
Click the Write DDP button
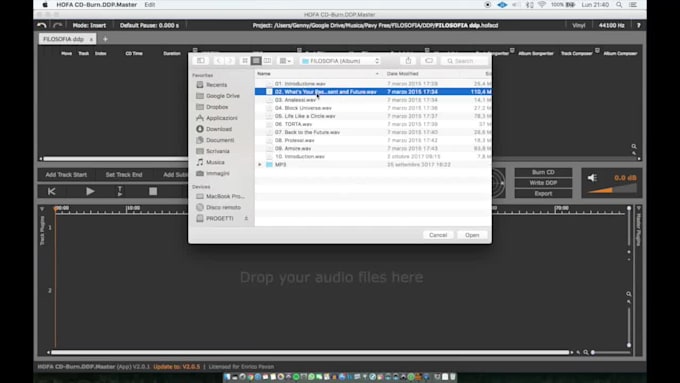click(x=543, y=183)
